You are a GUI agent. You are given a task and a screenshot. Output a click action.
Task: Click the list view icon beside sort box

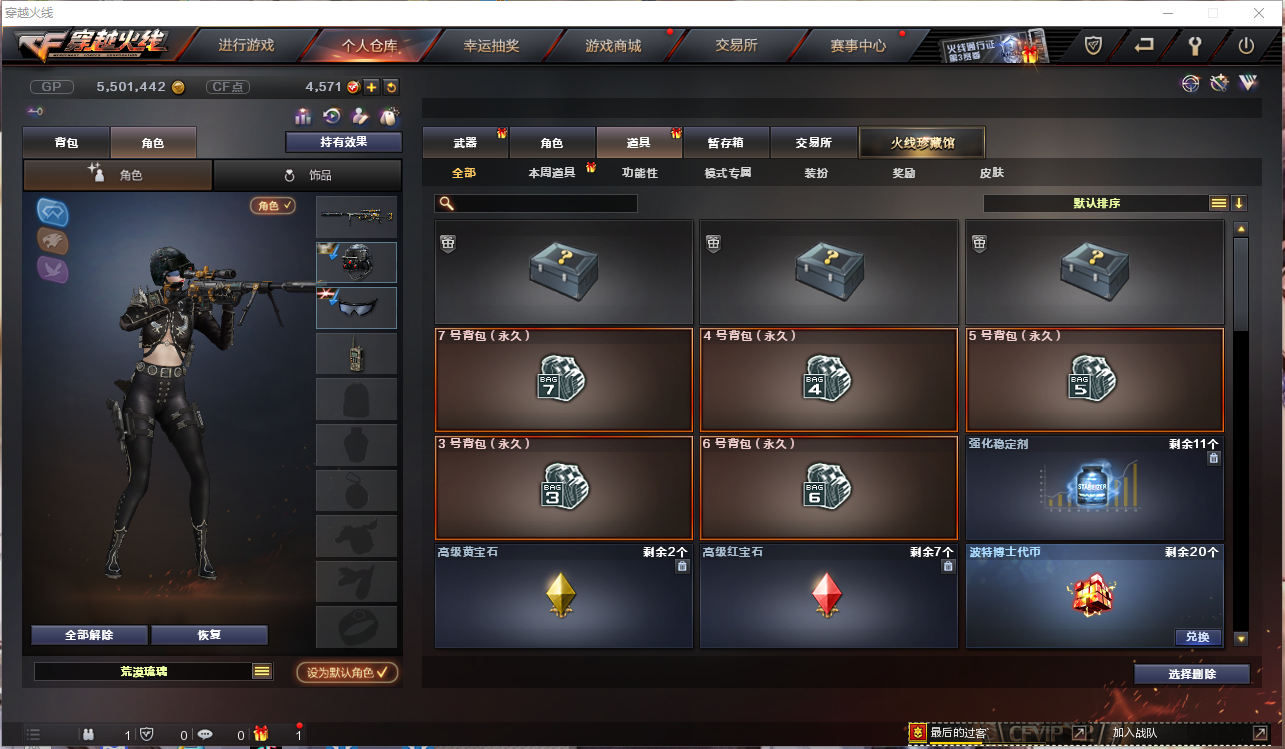1218,203
